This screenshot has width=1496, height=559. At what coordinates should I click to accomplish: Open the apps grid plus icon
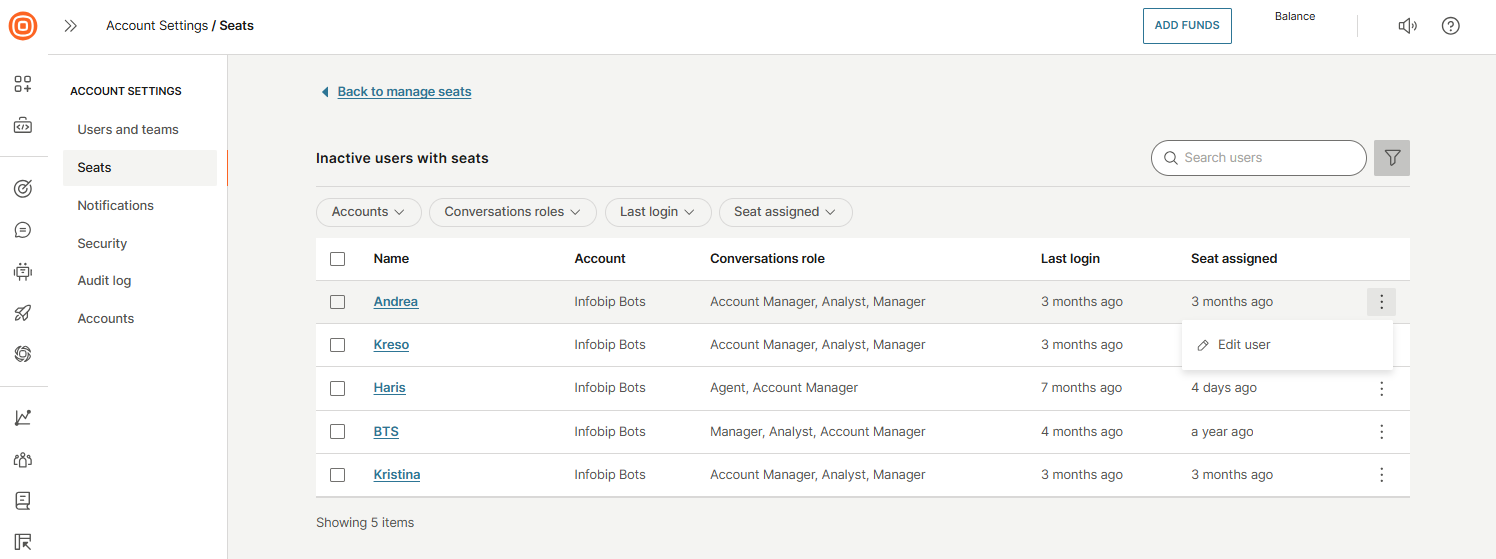[x=23, y=84]
